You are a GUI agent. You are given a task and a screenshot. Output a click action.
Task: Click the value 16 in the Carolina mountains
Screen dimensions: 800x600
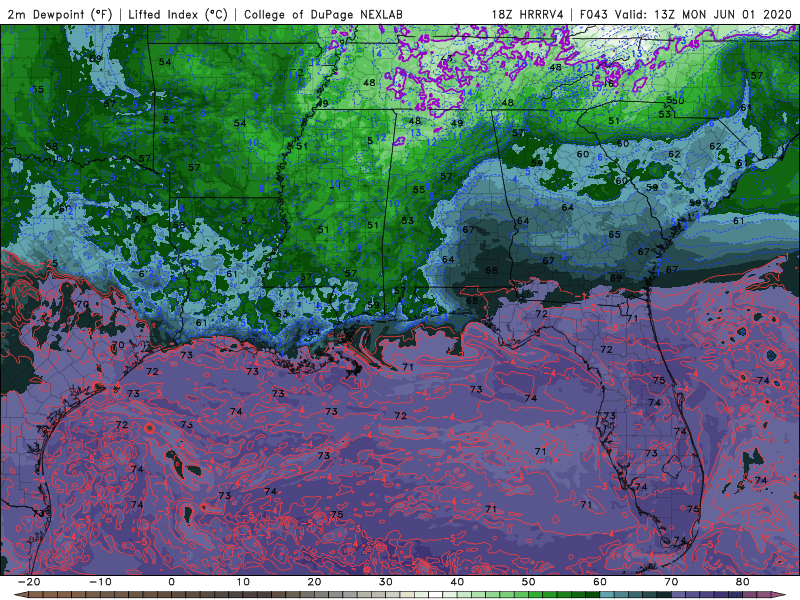click(608, 83)
